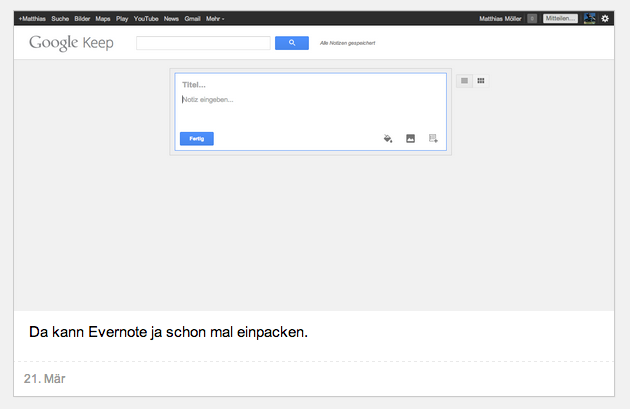Click the Alle Notizen gespeichert status text
This screenshot has width=630, height=409.
(x=348, y=43)
